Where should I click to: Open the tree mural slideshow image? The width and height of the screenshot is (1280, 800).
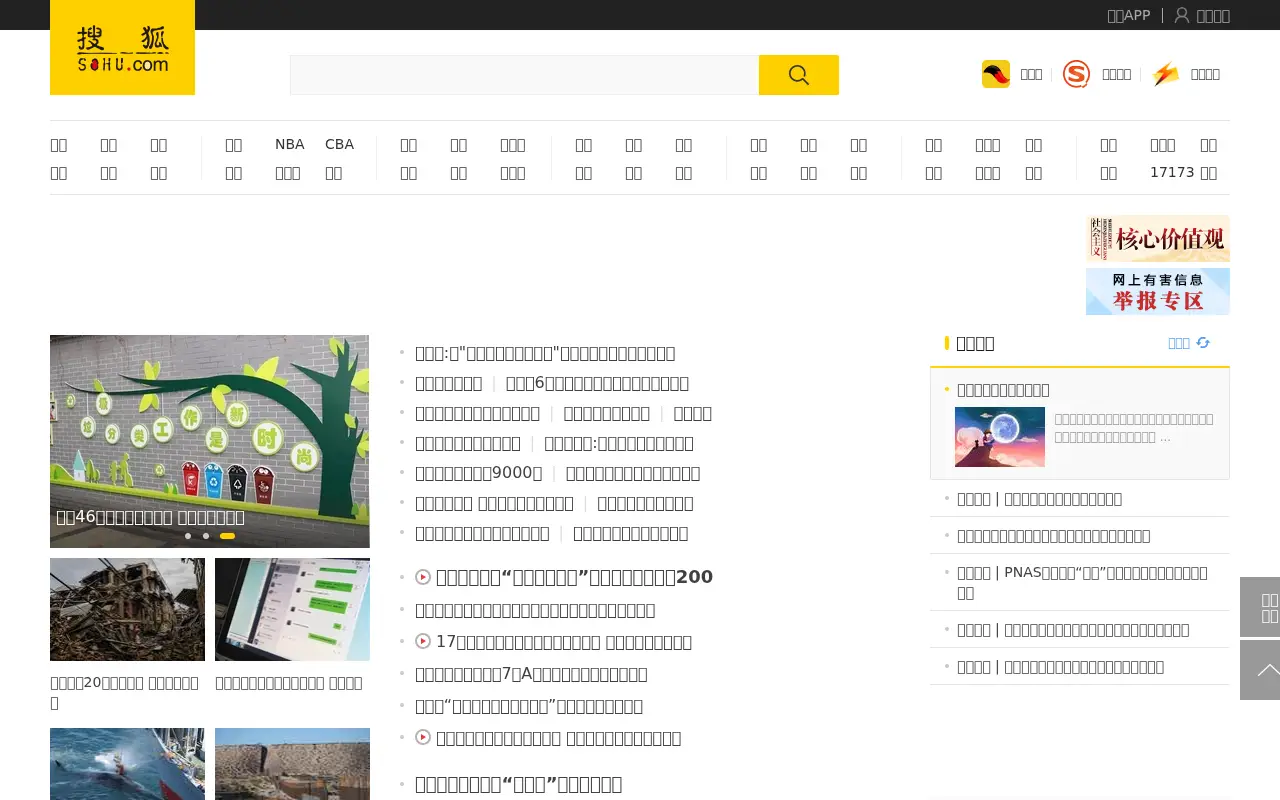pos(210,441)
